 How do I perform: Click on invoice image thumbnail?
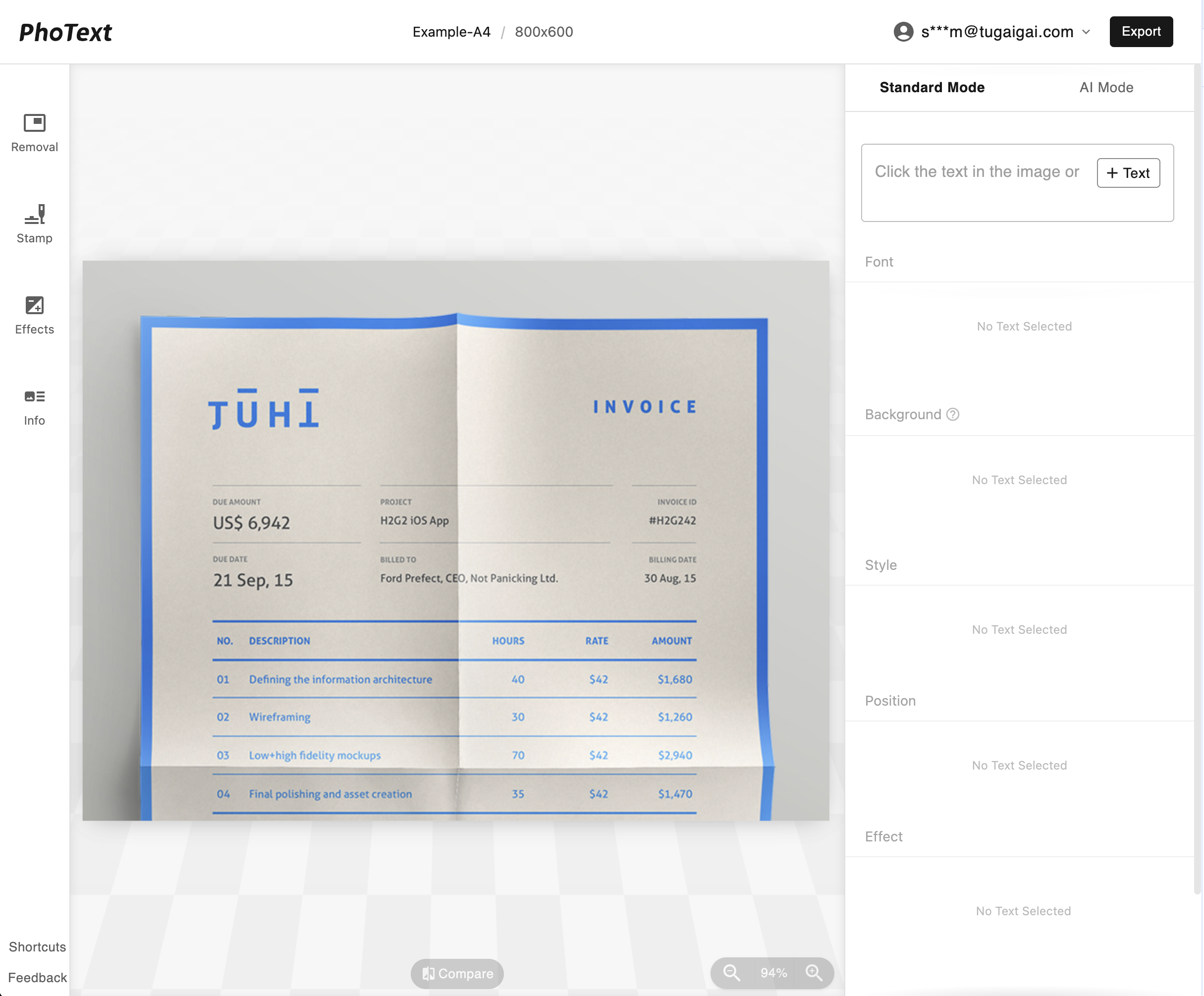[456, 540]
